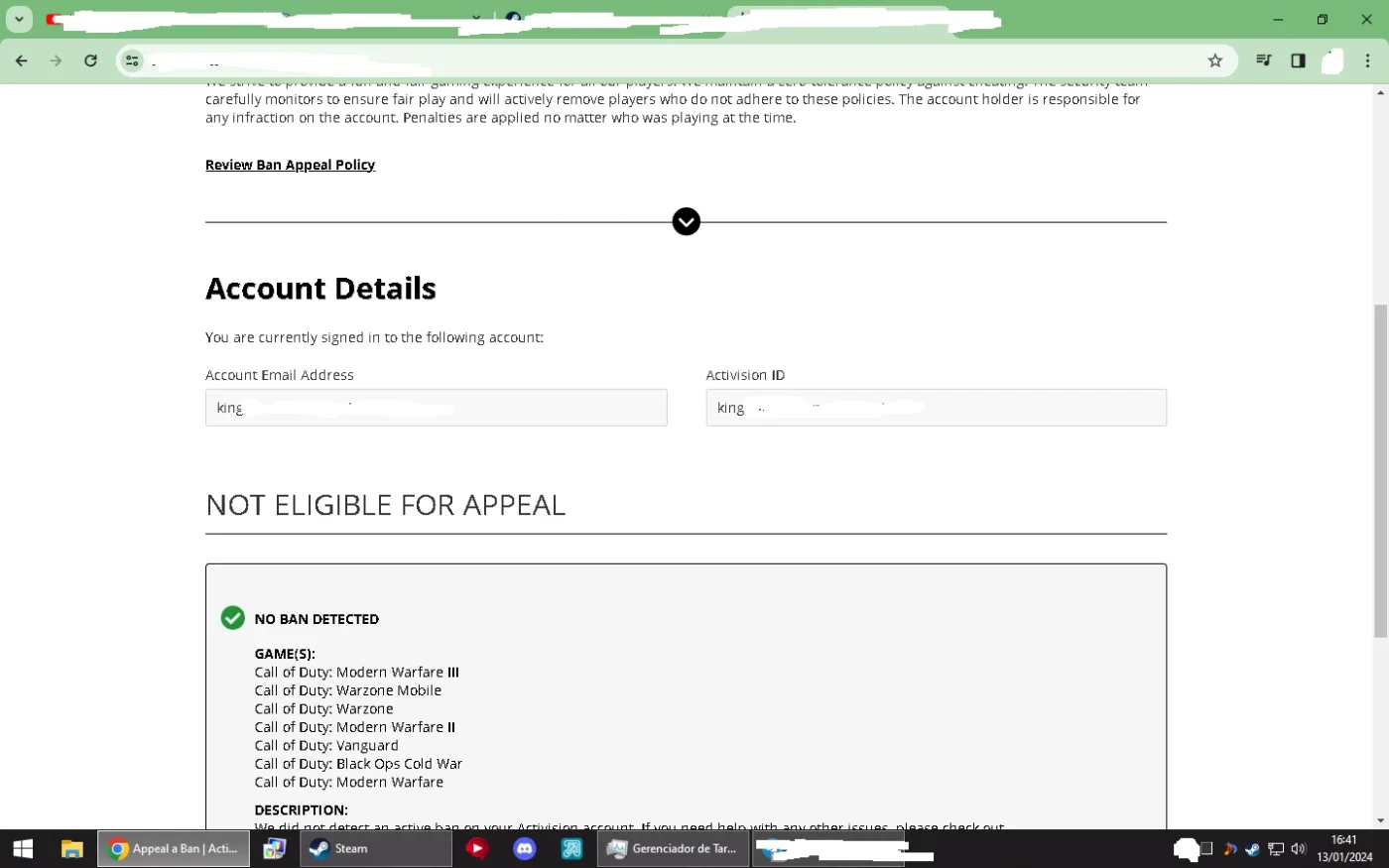Open the teal taskbar app after Discord
This screenshot has height=868, width=1389.
click(571, 849)
